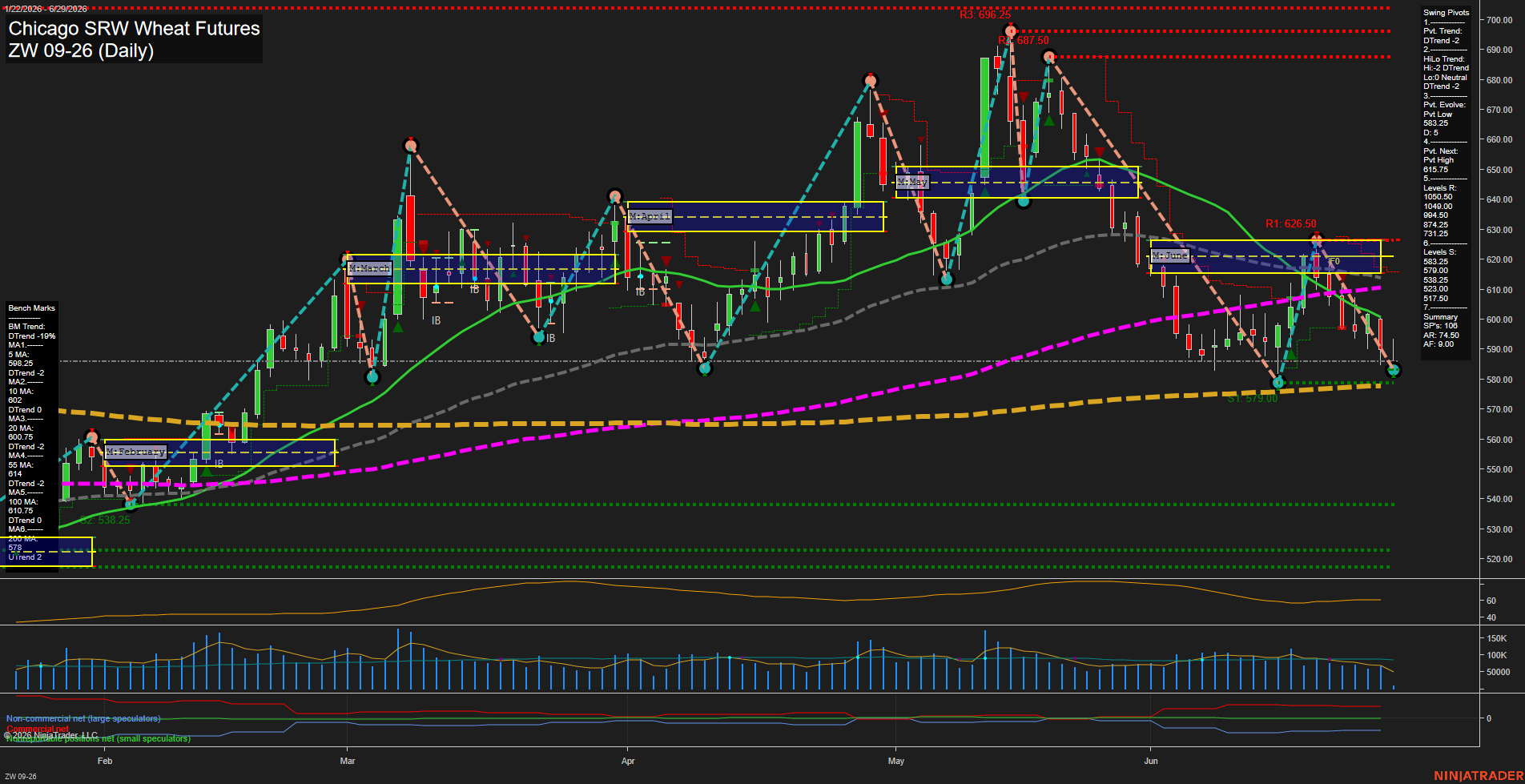Select 'Pvt. Trend:' in Swing Pivots panel
1525x784 pixels.
(x=1443, y=31)
